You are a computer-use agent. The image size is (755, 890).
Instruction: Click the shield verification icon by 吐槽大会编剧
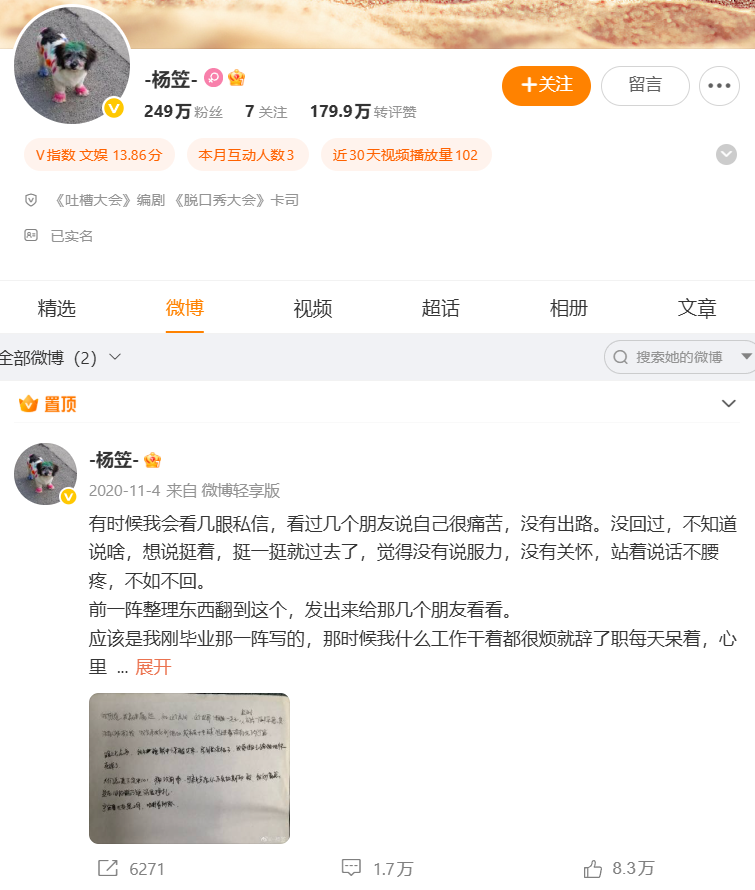31,200
